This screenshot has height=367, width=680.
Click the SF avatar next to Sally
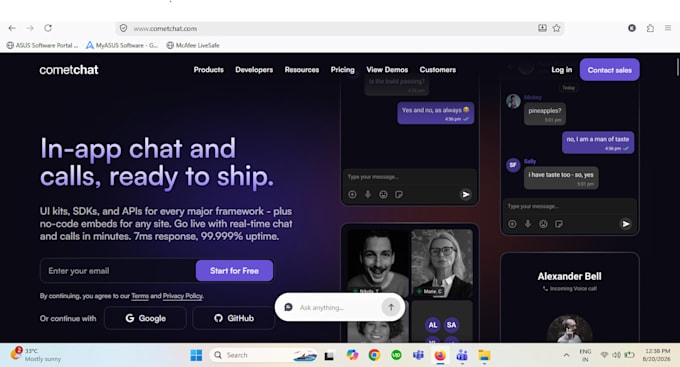pyautogui.click(x=513, y=165)
